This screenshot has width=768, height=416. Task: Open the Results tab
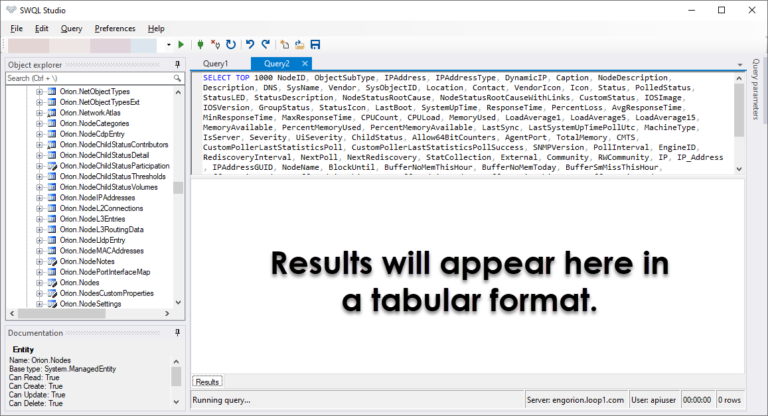pos(207,382)
